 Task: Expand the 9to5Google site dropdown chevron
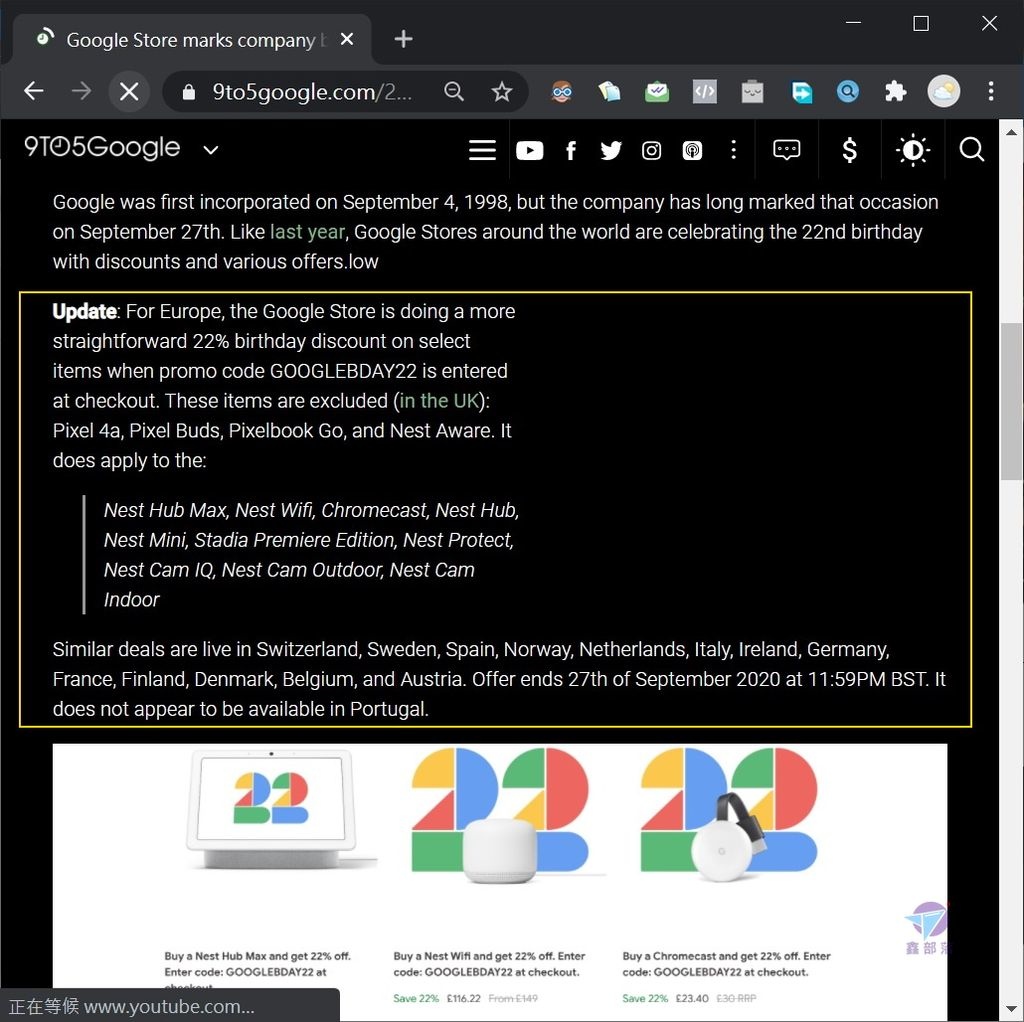coord(210,150)
